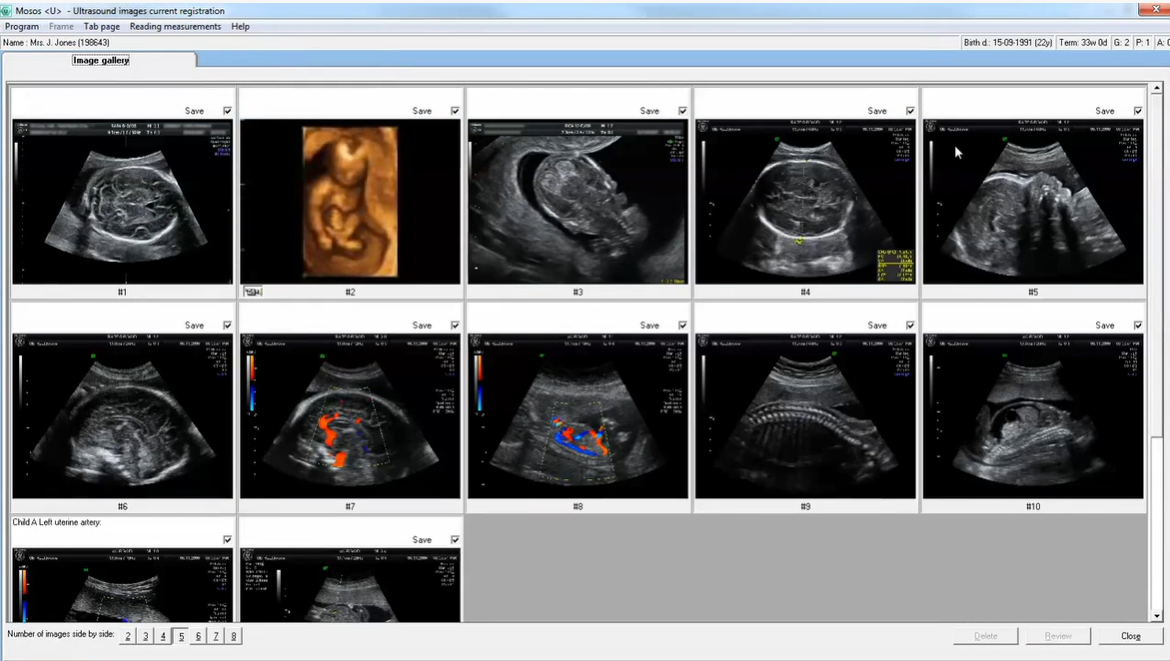
Task: Click the 'Term: 33w 0d' status field
Action: click(x=1083, y=43)
